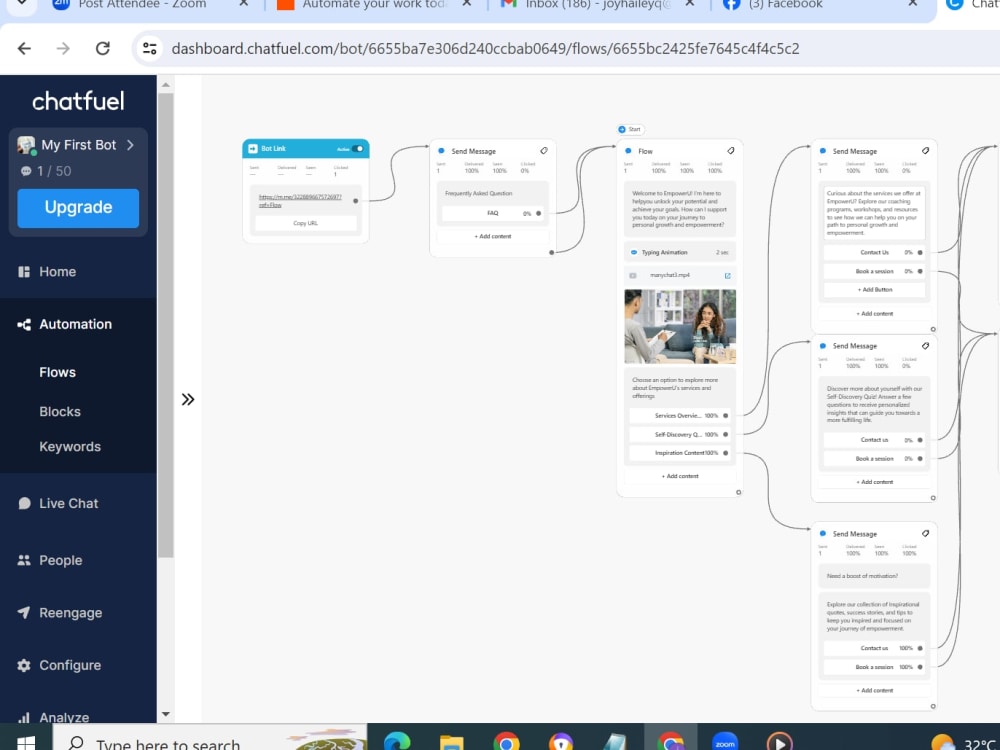Screen dimensions: 1000x750
Task: Click + Add Button in services message card
Action: pos(874,290)
